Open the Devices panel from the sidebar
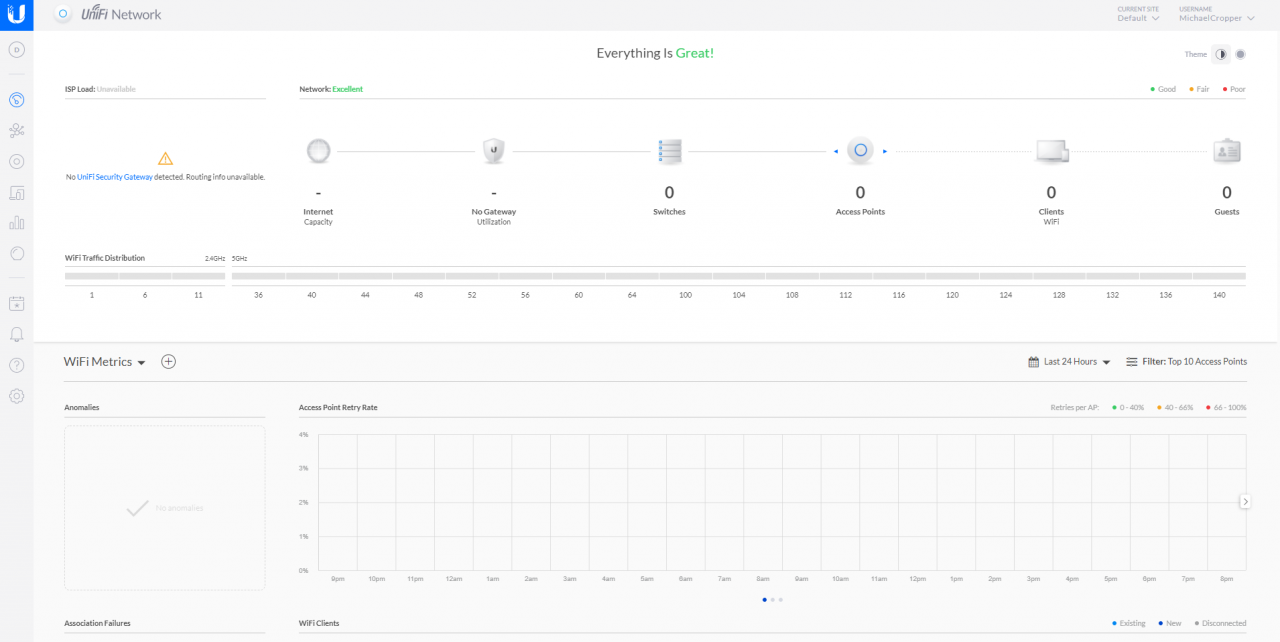 pos(16,192)
